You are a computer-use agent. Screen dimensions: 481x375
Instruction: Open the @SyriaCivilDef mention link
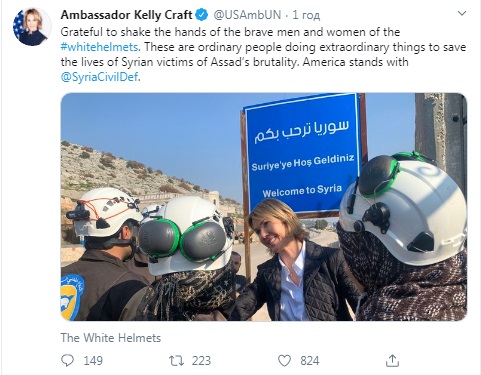(x=99, y=77)
